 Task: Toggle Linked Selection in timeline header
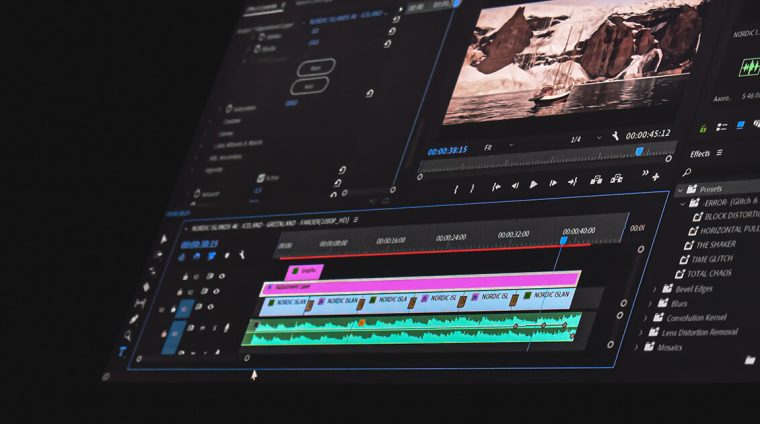(212, 256)
